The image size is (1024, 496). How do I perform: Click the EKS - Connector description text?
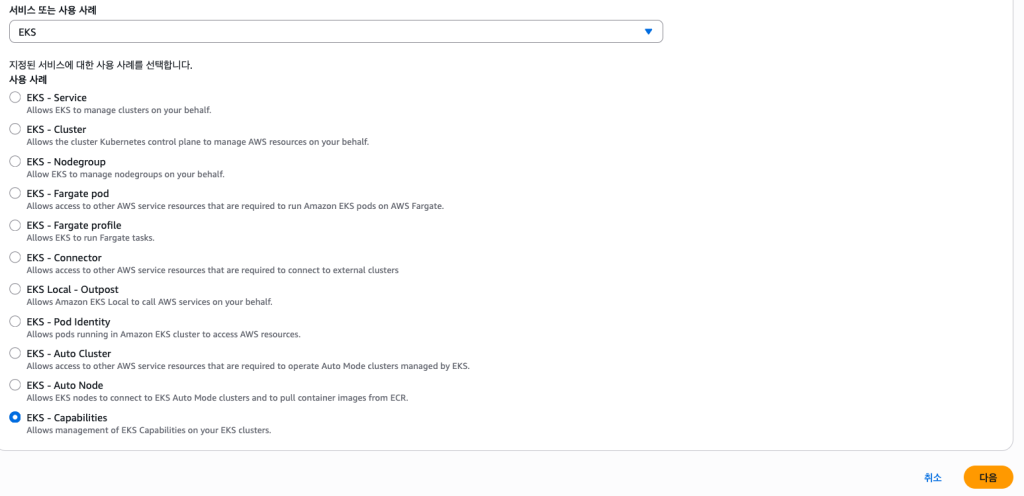(212, 270)
